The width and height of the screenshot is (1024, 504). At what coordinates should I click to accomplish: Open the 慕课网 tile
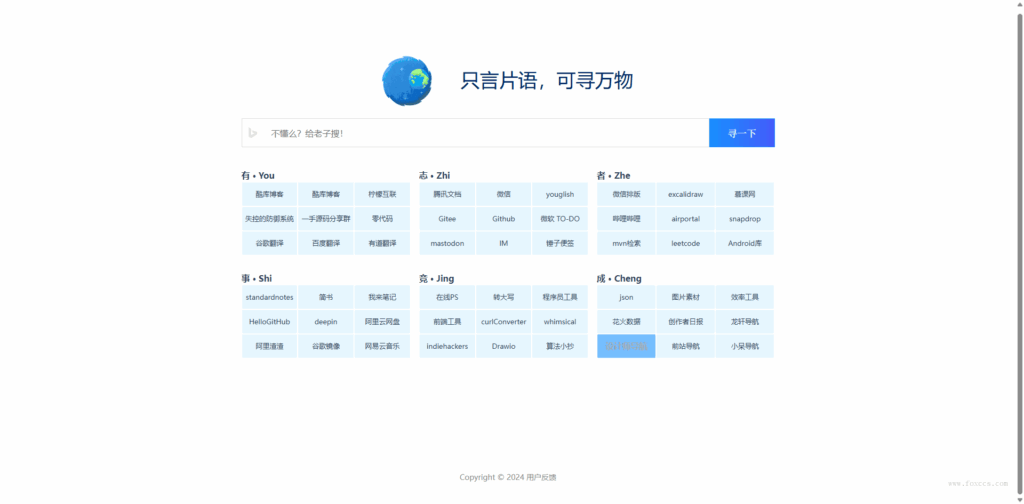[744, 195]
